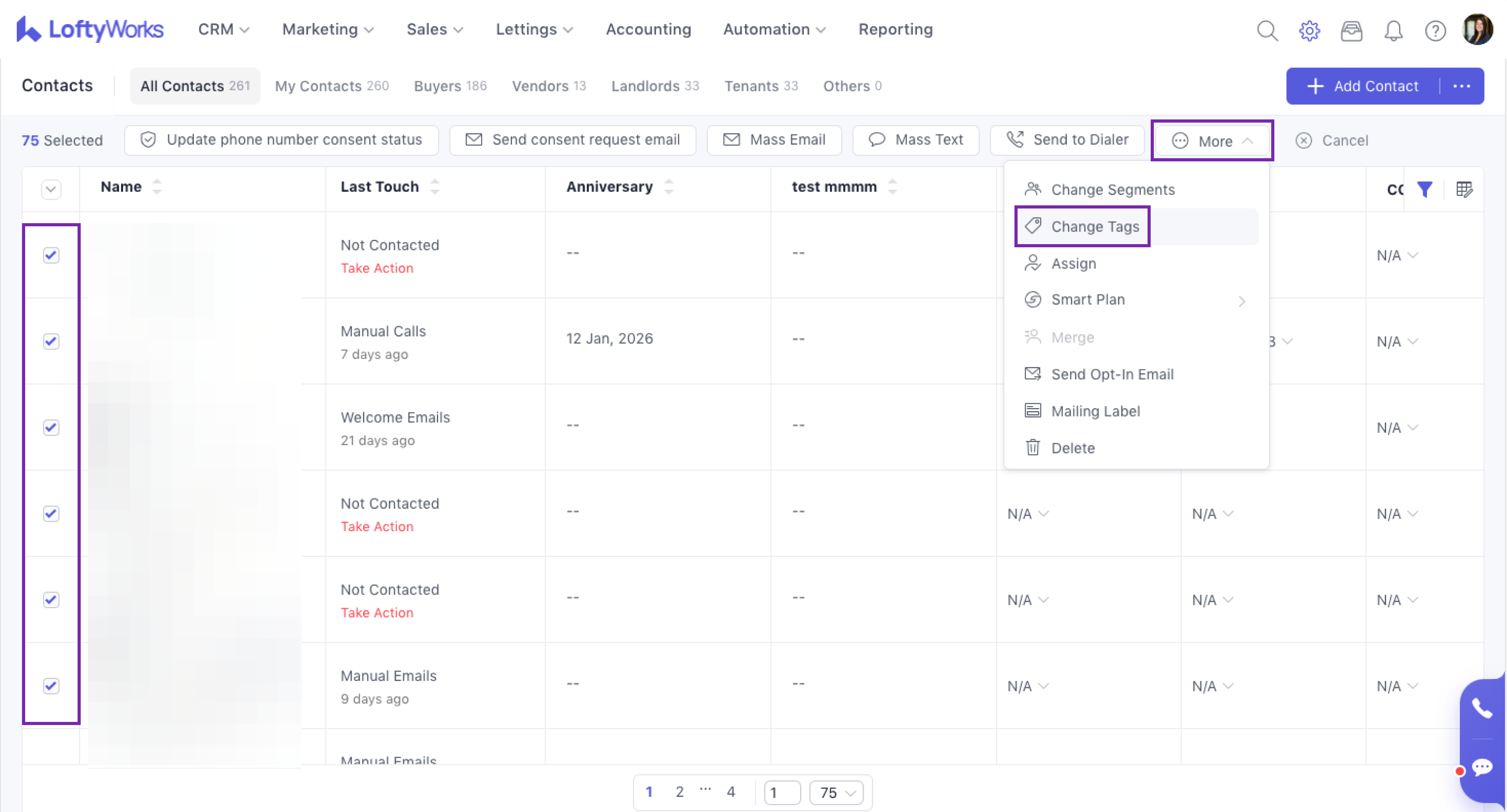Open the page size 75 dropdown
This screenshot has width=1507, height=812.
click(x=837, y=792)
